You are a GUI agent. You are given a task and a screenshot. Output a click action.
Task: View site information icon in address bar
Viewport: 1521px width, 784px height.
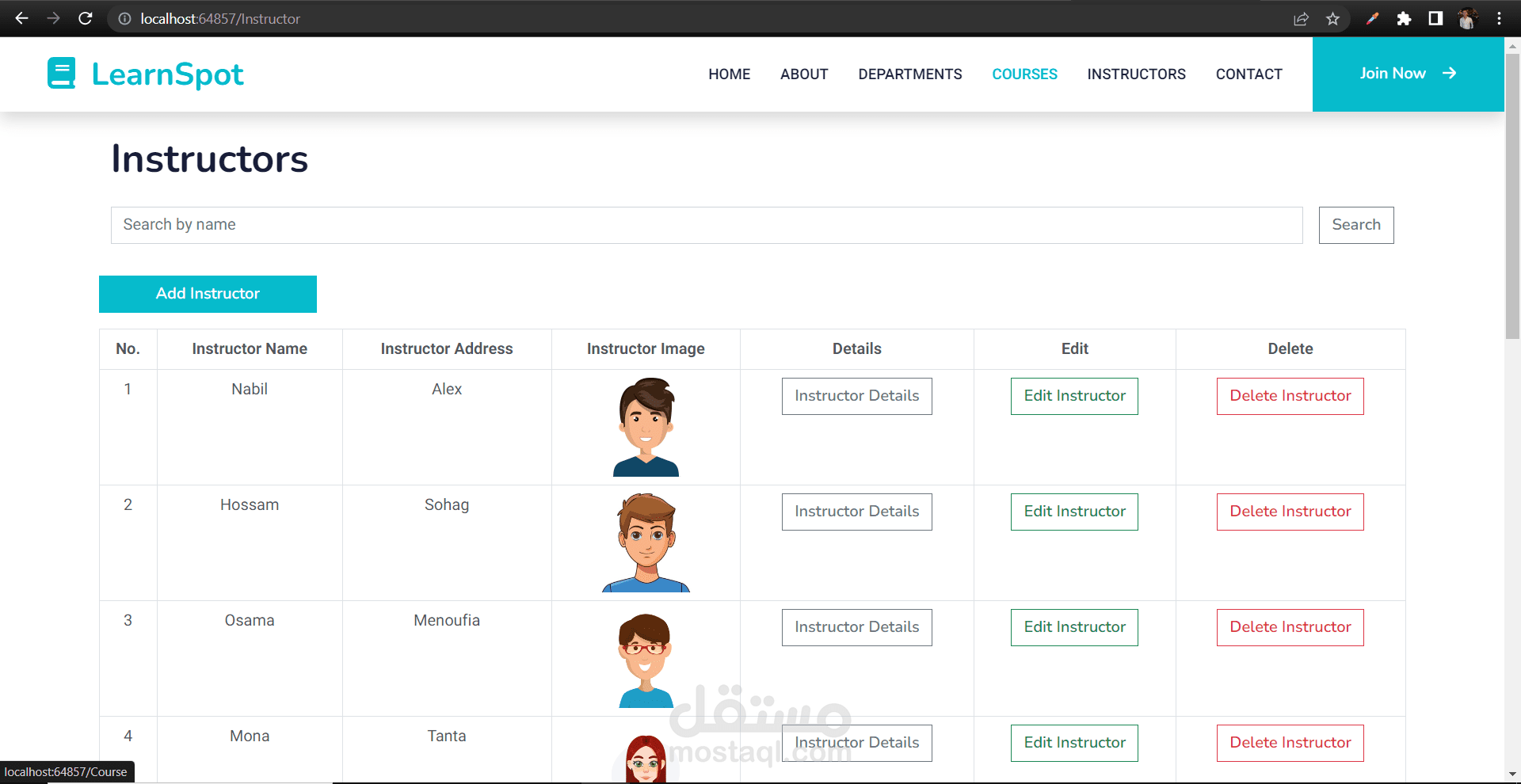click(124, 18)
